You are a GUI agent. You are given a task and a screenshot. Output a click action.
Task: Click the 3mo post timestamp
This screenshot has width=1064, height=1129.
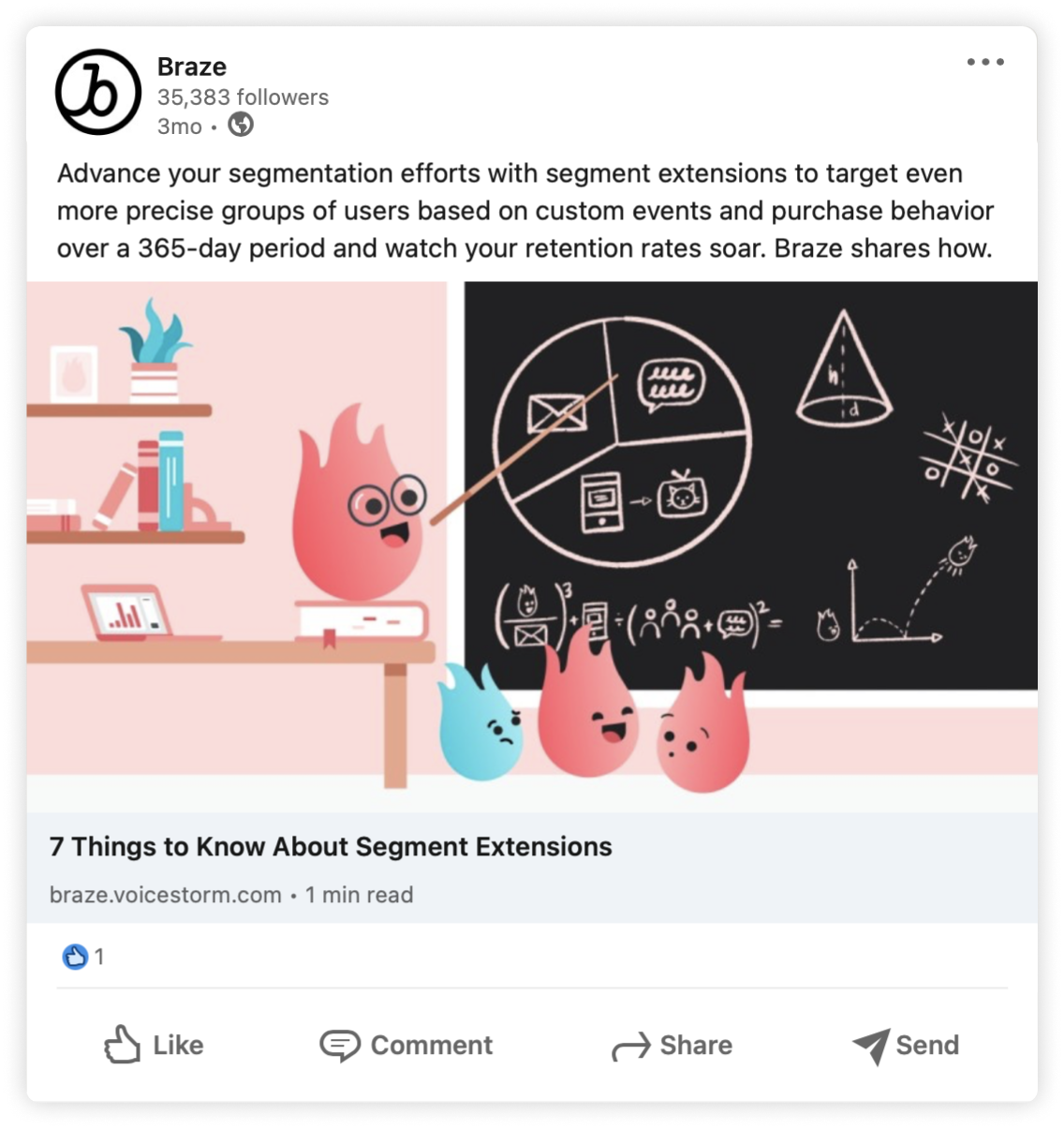tap(180, 126)
